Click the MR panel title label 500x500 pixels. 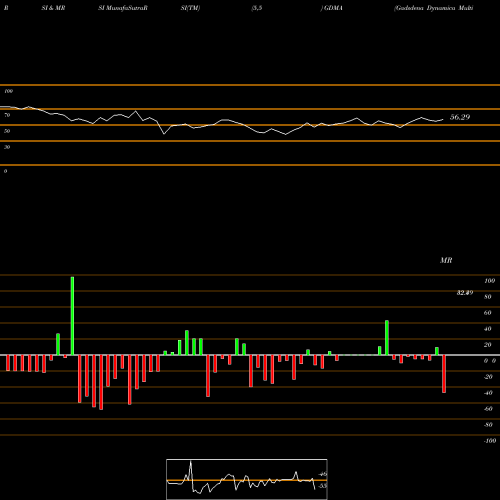click(x=446, y=260)
